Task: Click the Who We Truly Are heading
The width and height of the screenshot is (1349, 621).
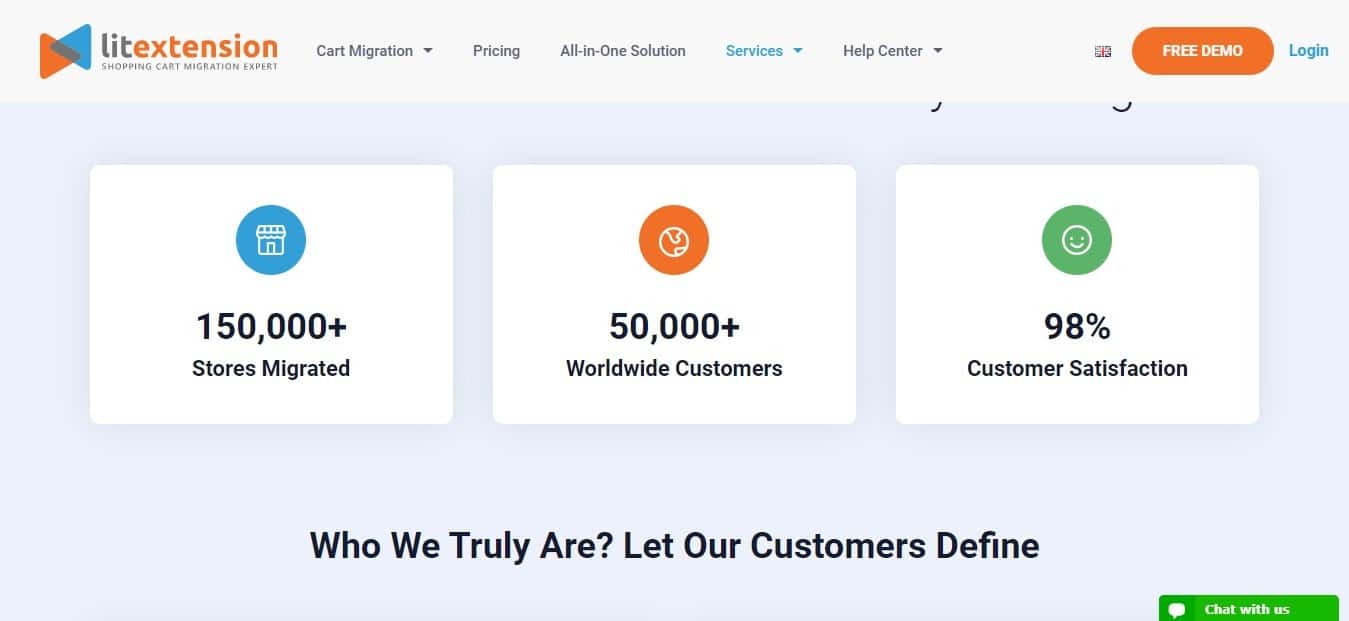Action: tap(674, 546)
